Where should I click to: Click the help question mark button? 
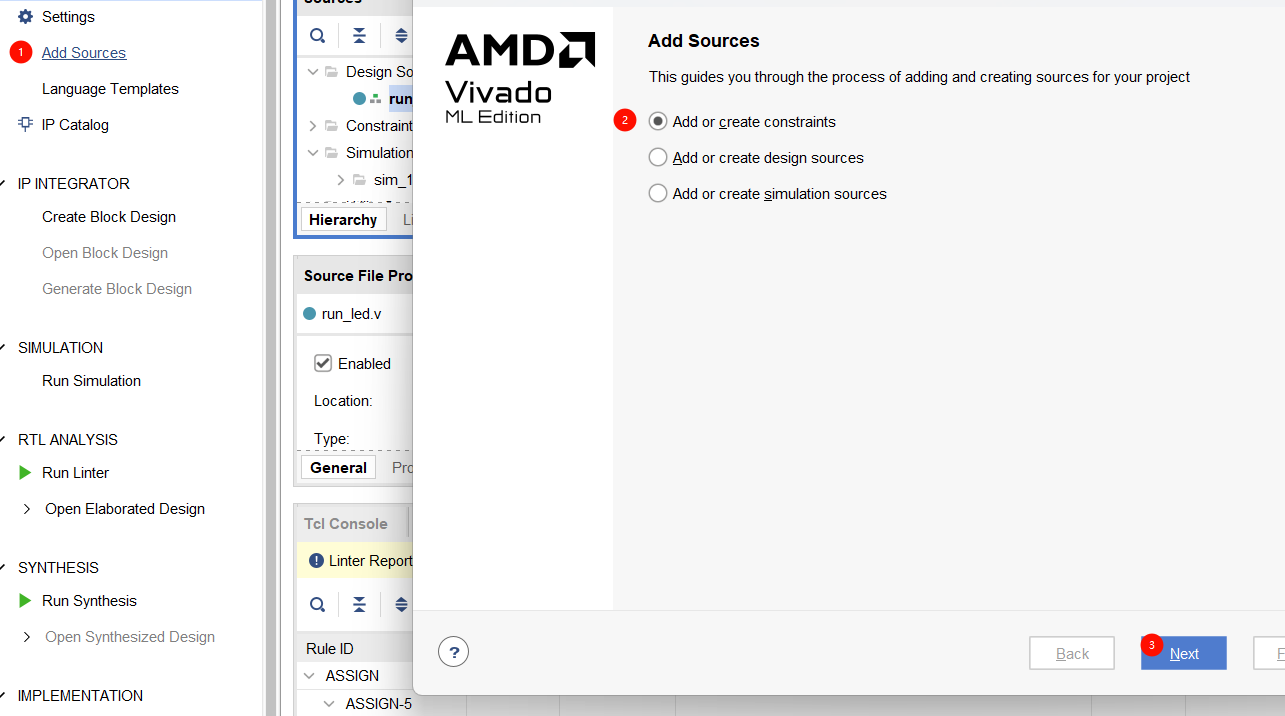[x=453, y=653]
